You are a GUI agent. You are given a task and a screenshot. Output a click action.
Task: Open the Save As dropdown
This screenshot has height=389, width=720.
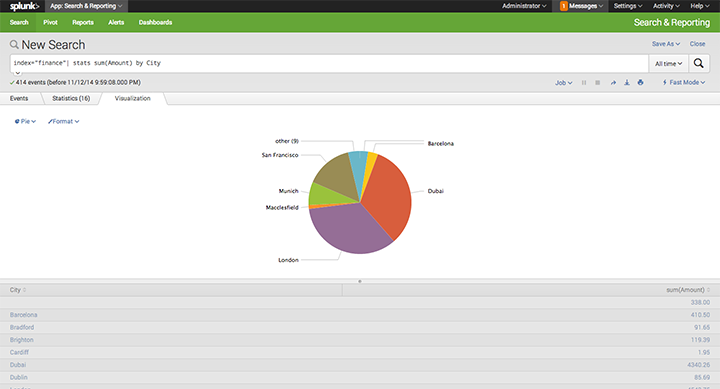[666, 44]
